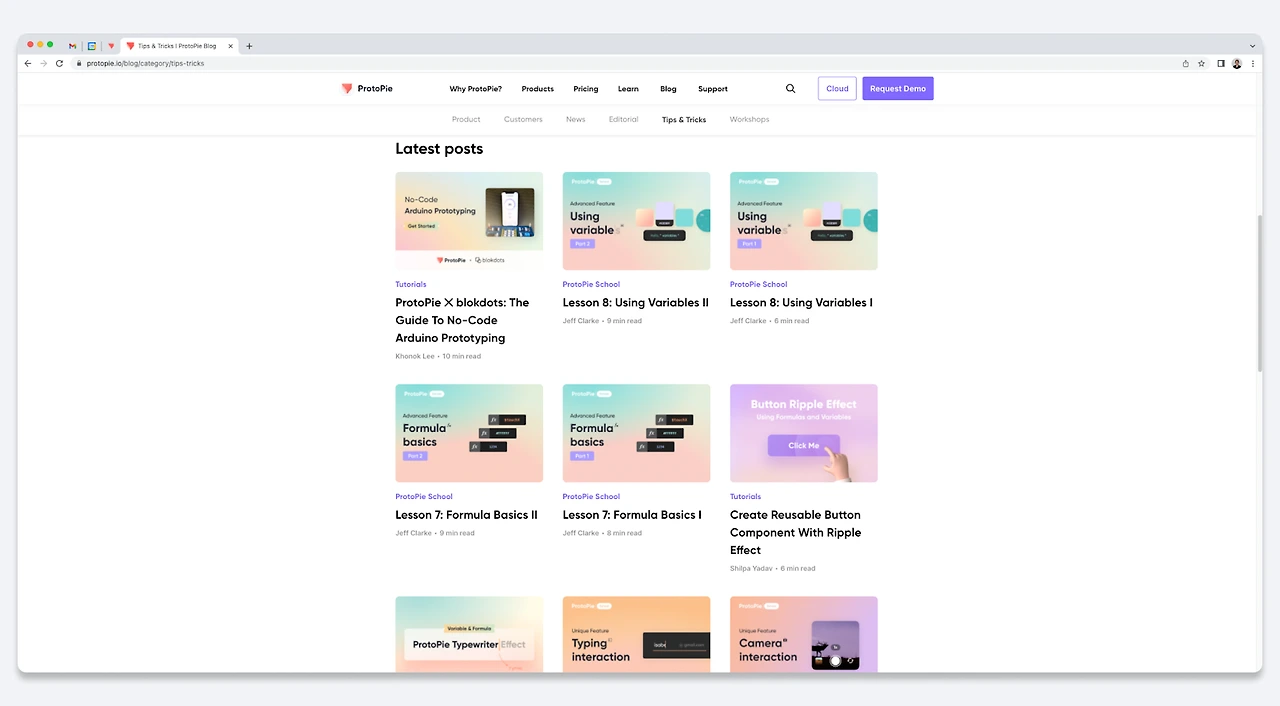Click the page vertical scrollbar
The width and height of the screenshot is (1280, 706).
(1258, 292)
